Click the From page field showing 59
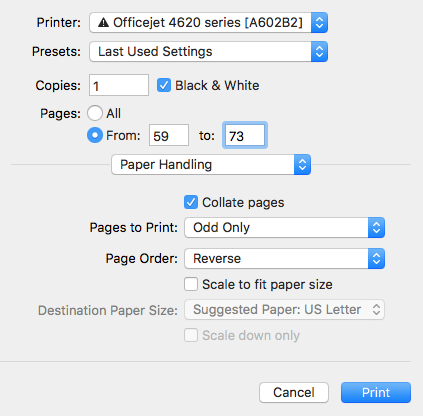The image size is (423, 416). pos(169,135)
